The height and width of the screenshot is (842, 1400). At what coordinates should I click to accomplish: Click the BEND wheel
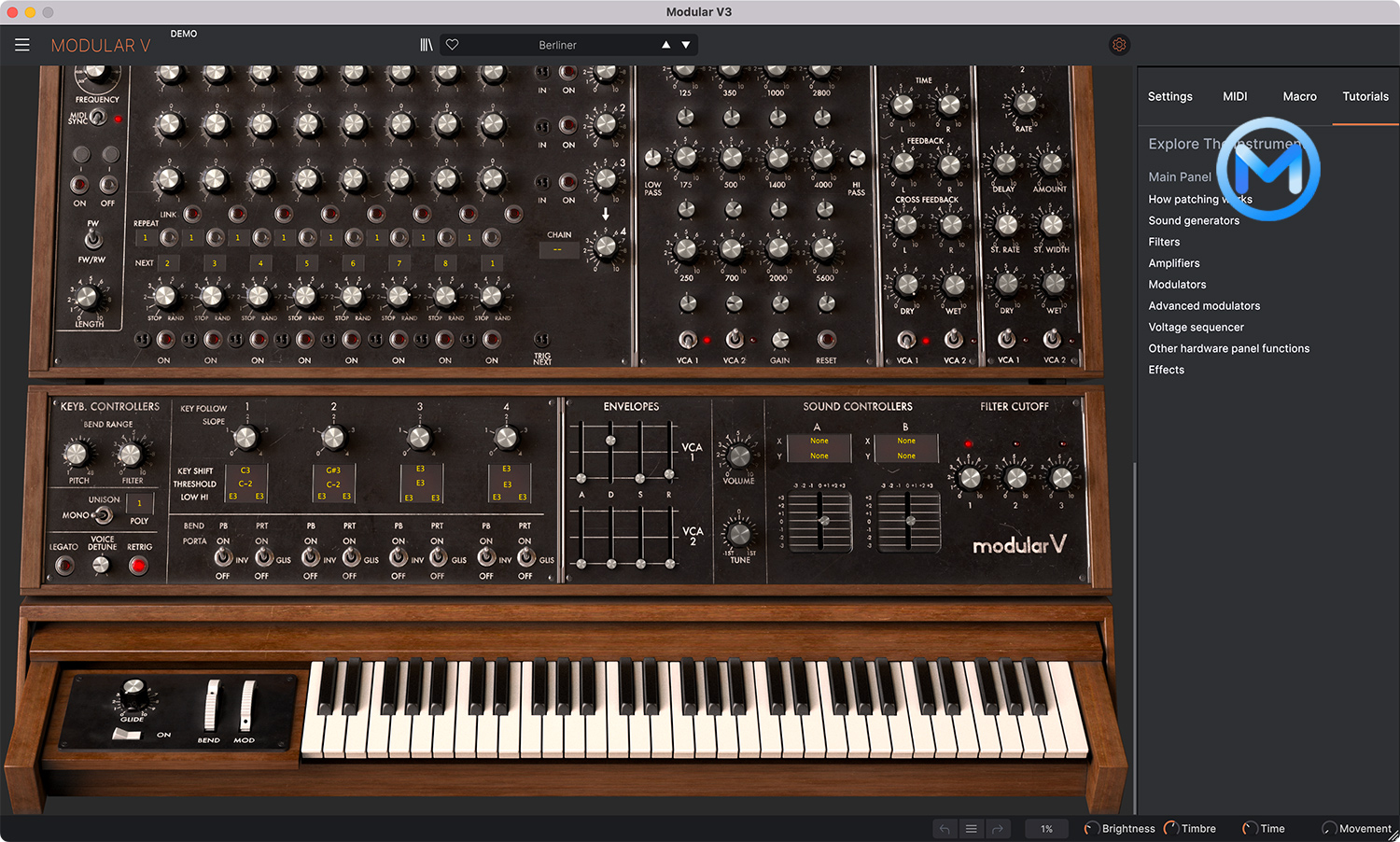[x=212, y=706]
